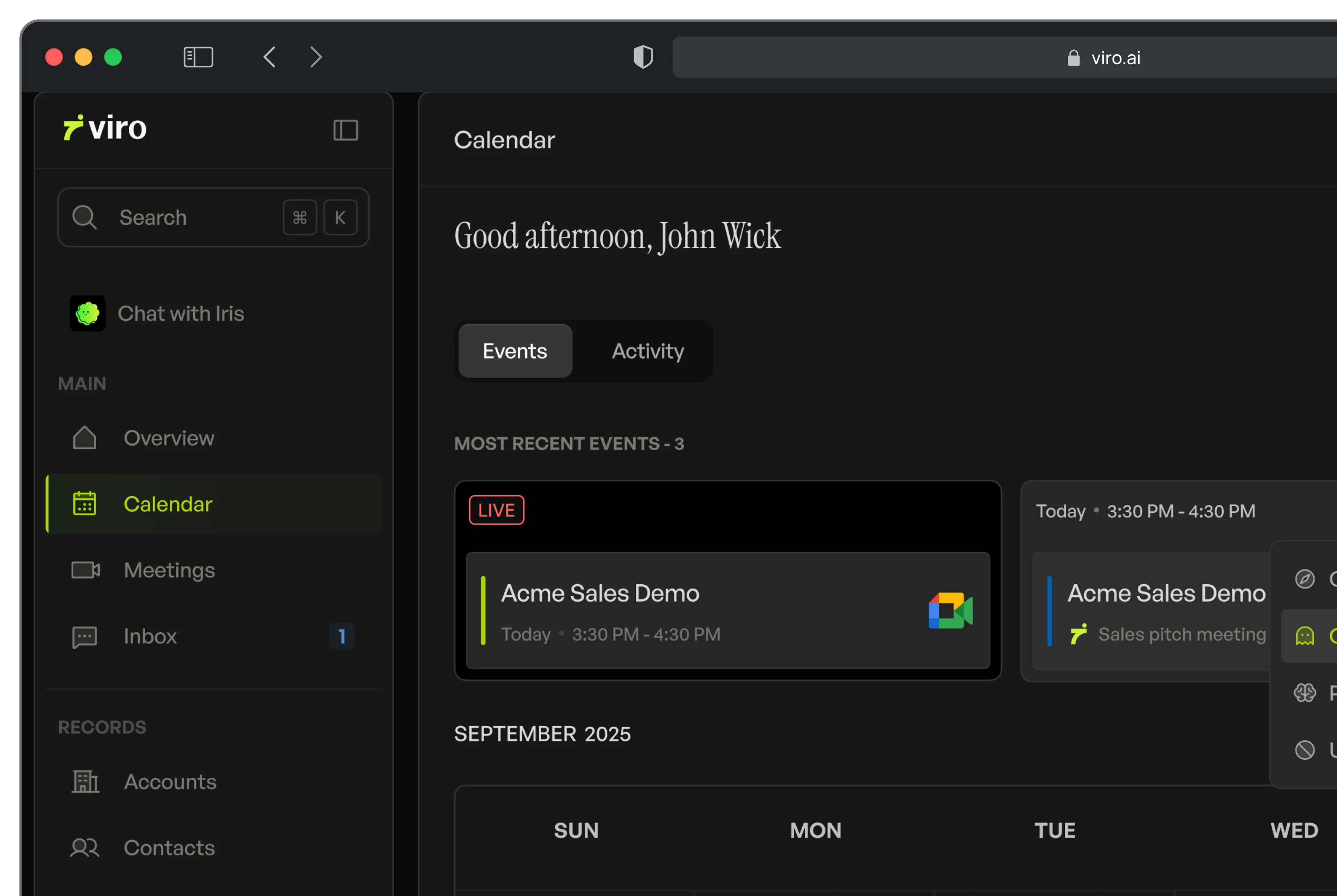
Task: Click the brain icon in popup menu
Action: (1304, 693)
